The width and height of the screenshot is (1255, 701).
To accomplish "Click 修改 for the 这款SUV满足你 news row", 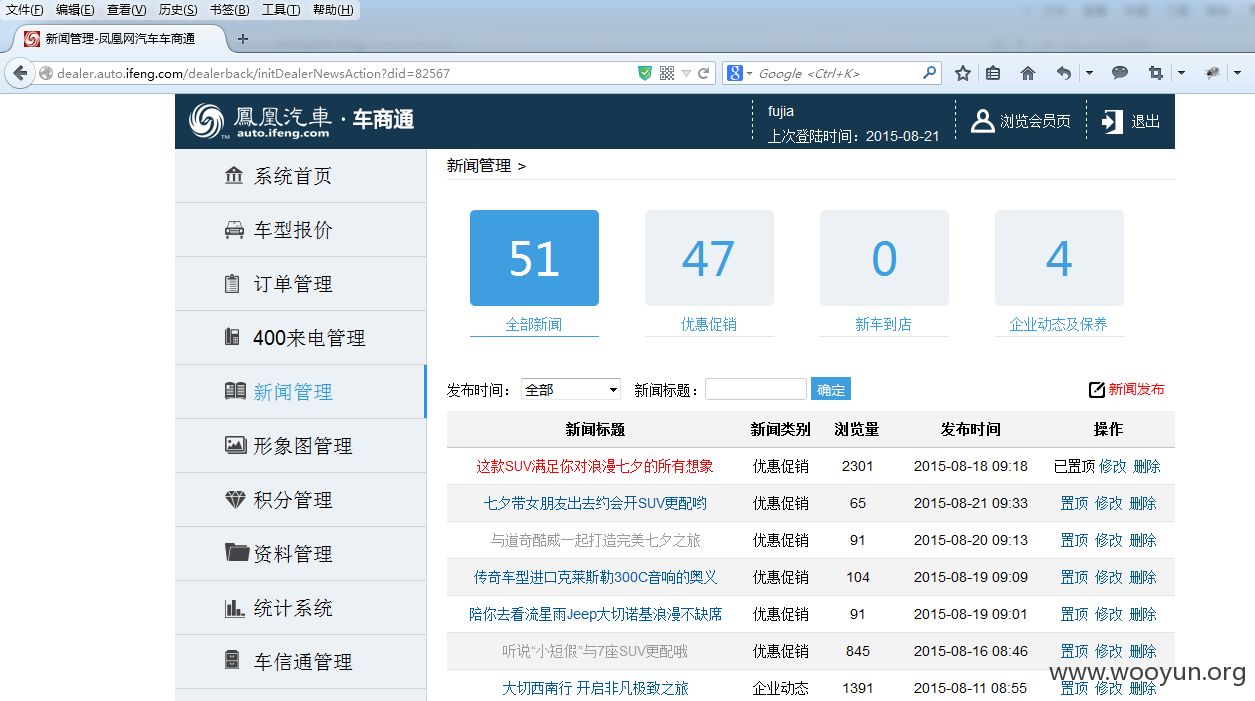I will point(1113,466).
